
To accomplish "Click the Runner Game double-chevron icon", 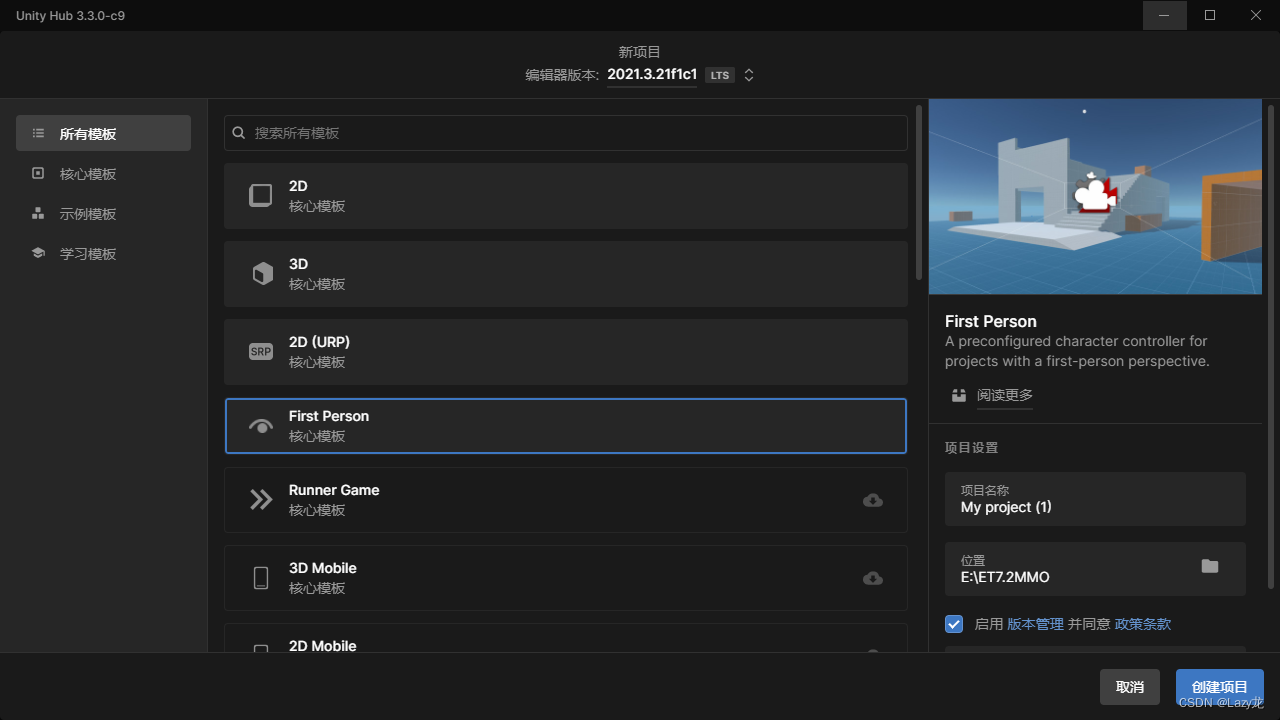I will click(x=260, y=500).
